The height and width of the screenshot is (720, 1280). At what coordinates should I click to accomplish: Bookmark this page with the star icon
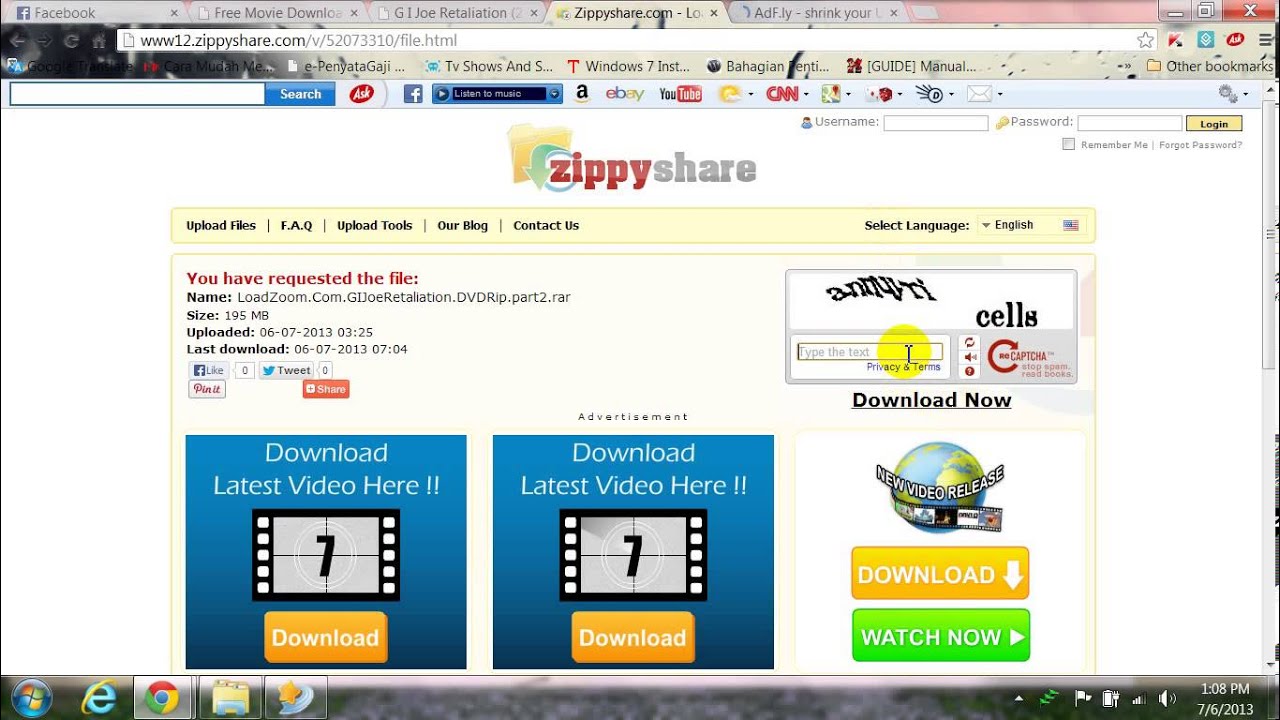point(1146,40)
